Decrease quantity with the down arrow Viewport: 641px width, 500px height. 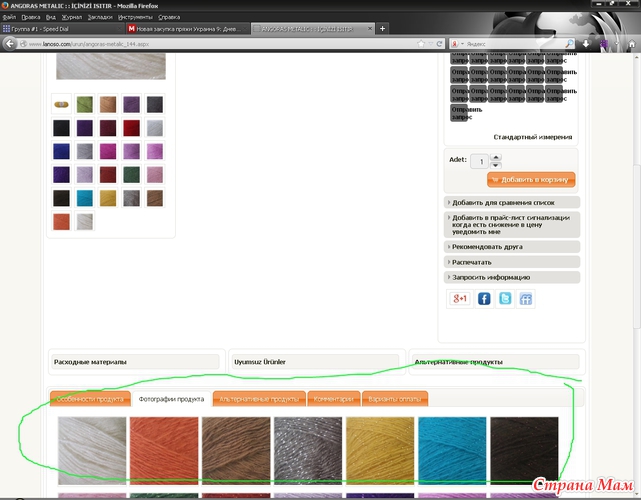coord(495,165)
